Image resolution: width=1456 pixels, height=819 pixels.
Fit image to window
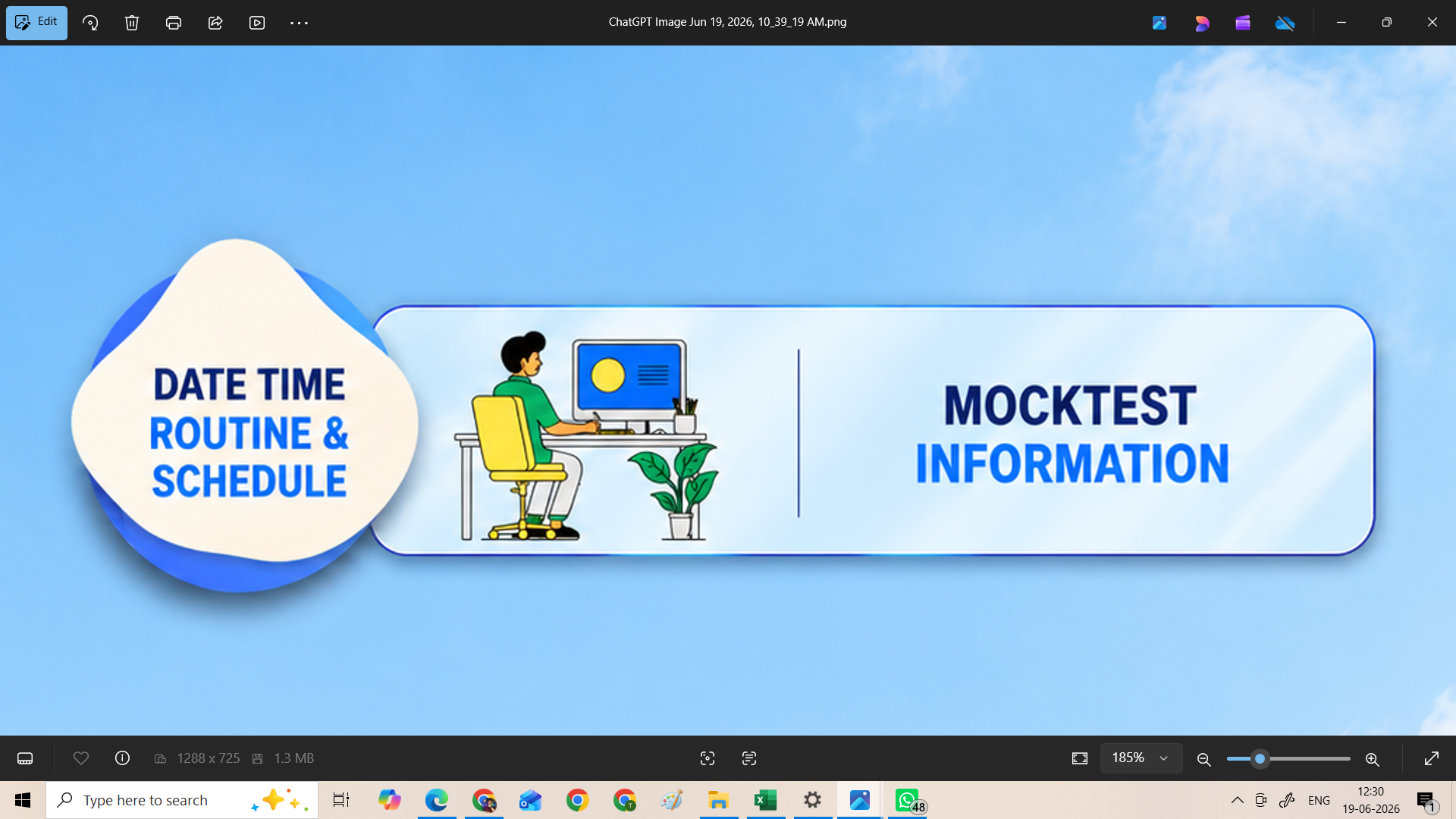[1080, 758]
